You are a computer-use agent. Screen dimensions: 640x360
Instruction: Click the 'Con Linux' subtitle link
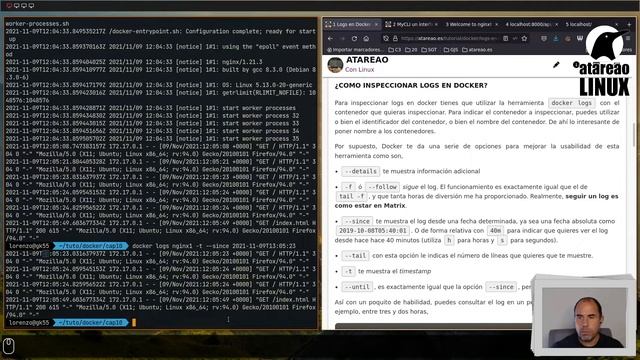click(359, 69)
